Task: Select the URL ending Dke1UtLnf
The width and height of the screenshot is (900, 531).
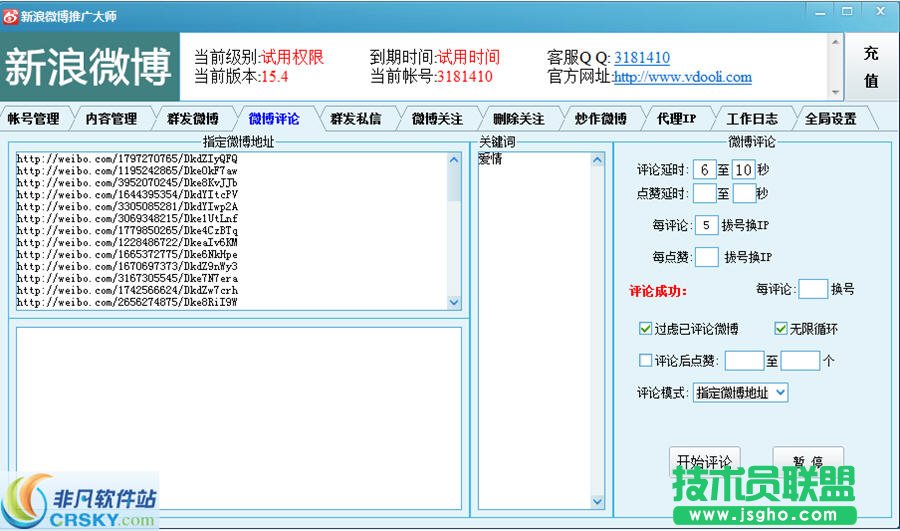Action: pos(127,219)
